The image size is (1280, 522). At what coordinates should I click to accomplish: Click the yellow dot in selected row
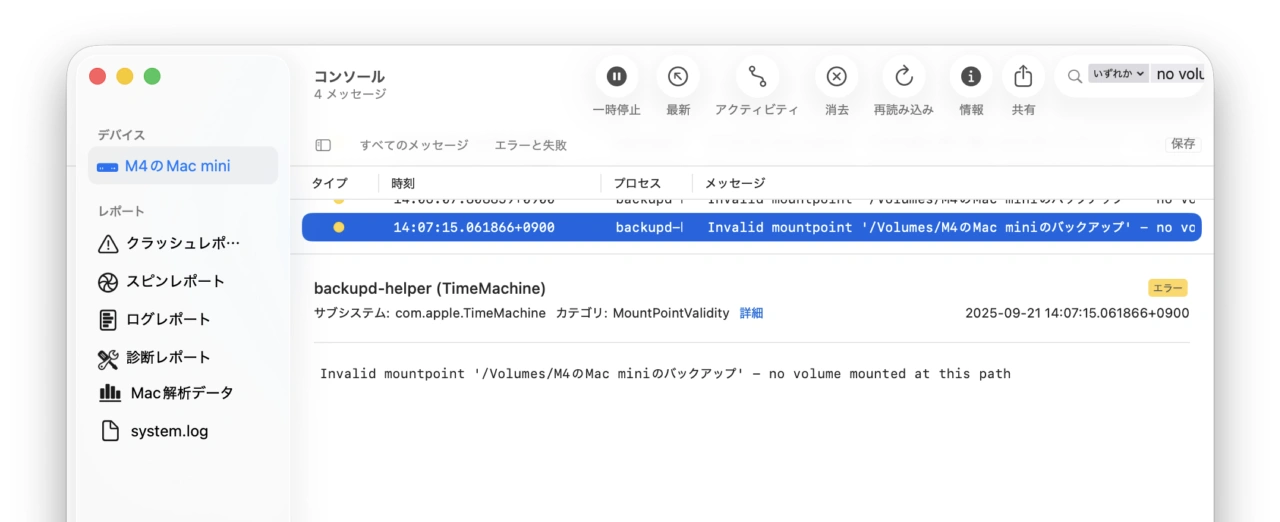click(339, 227)
